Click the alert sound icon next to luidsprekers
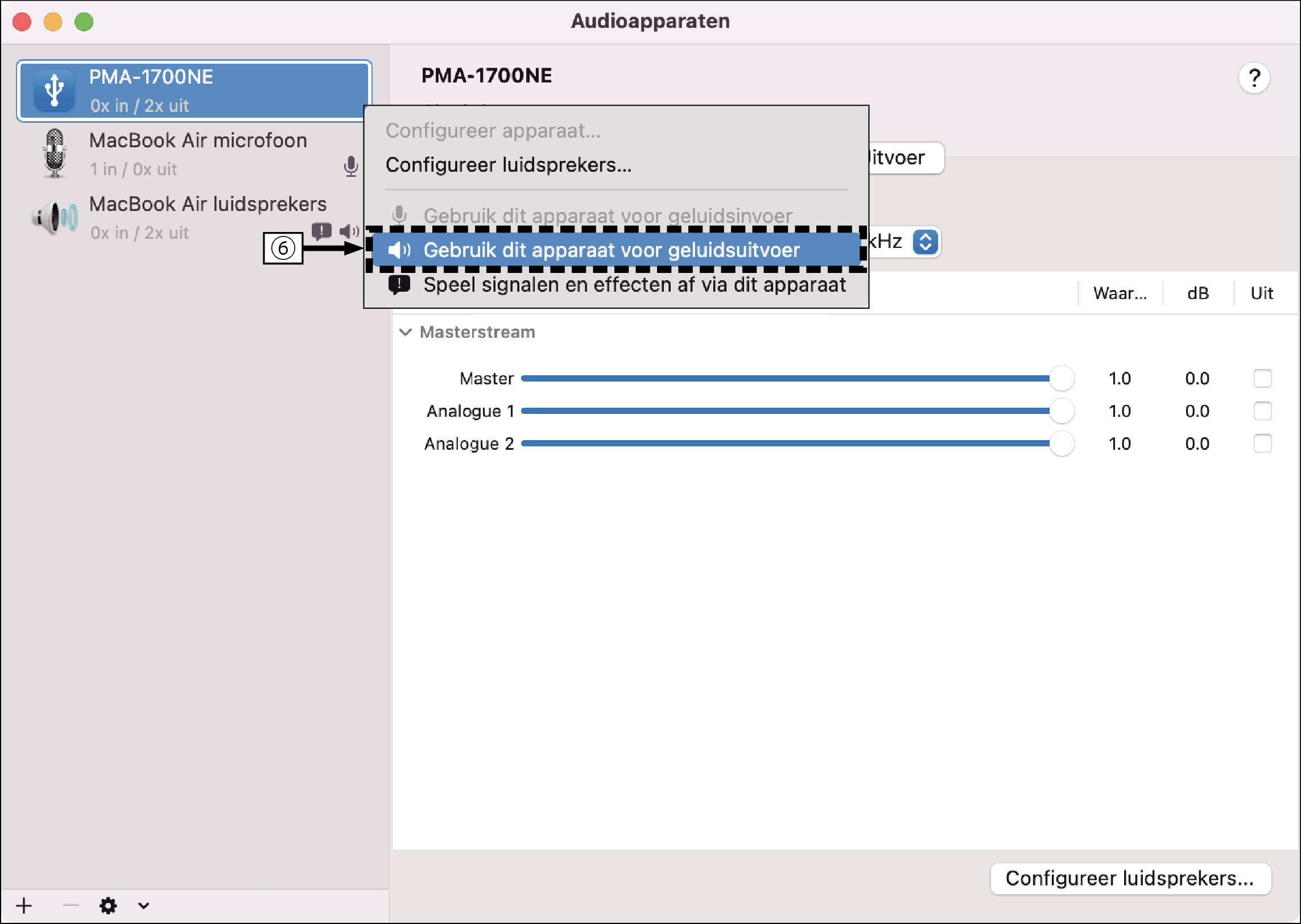Screen dimensions: 1301x924 321,230
